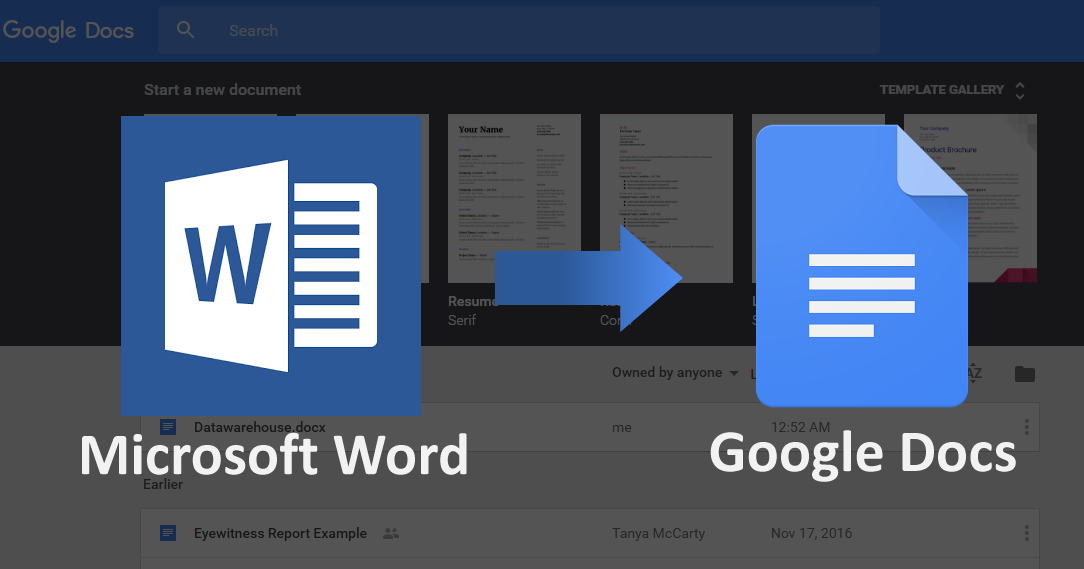The height and width of the screenshot is (569, 1084).
Task: Open the Eyewitness Report Example document
Action: pyautogui.click(x=280, y=533)
